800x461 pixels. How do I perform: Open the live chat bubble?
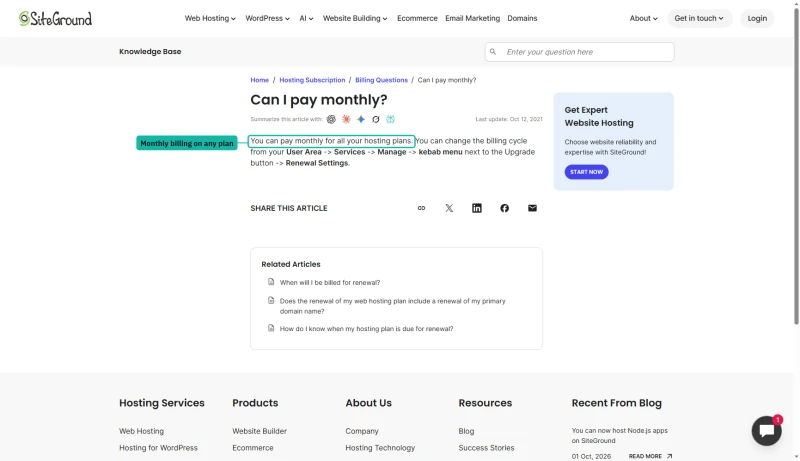click(x=766, y=431)
